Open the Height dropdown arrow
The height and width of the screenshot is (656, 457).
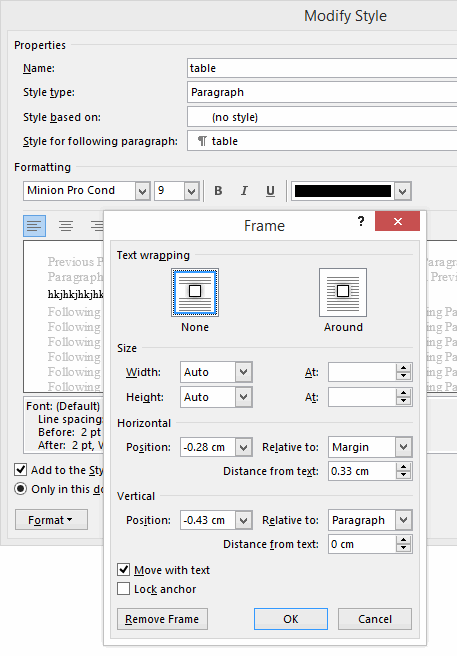coord(244,397)
